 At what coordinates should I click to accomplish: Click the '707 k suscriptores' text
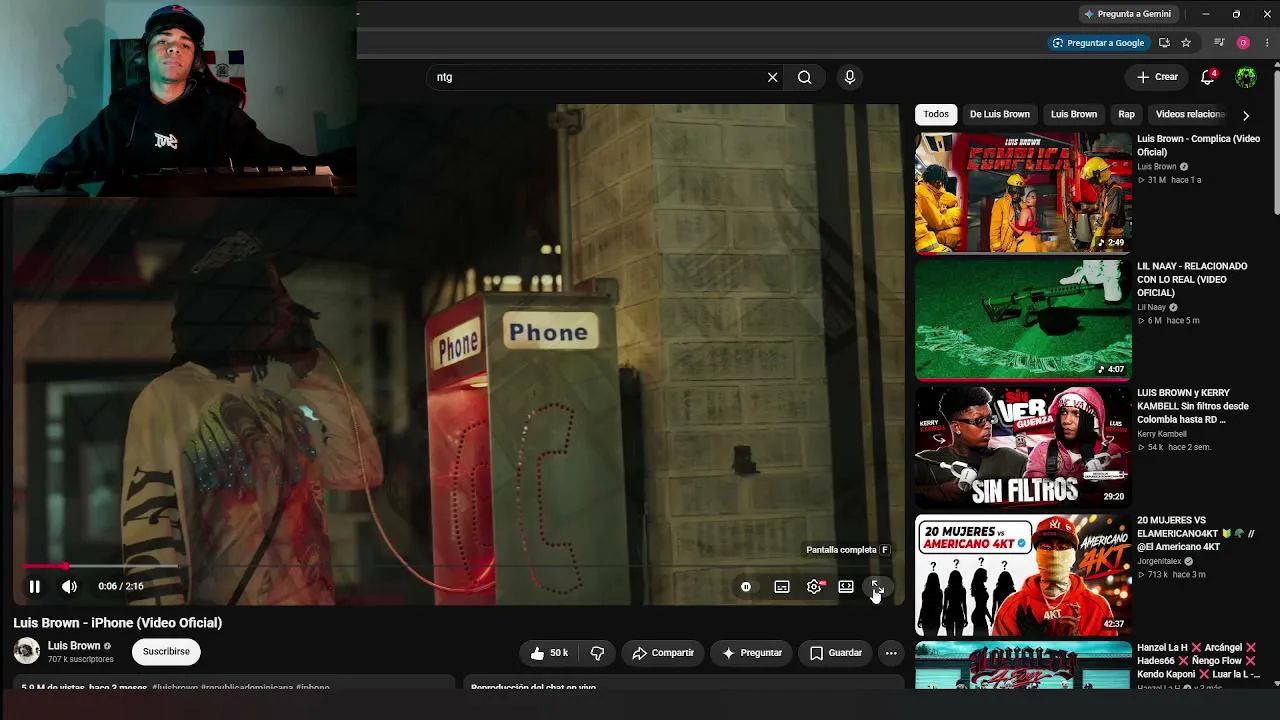click(x=81, y=660)
